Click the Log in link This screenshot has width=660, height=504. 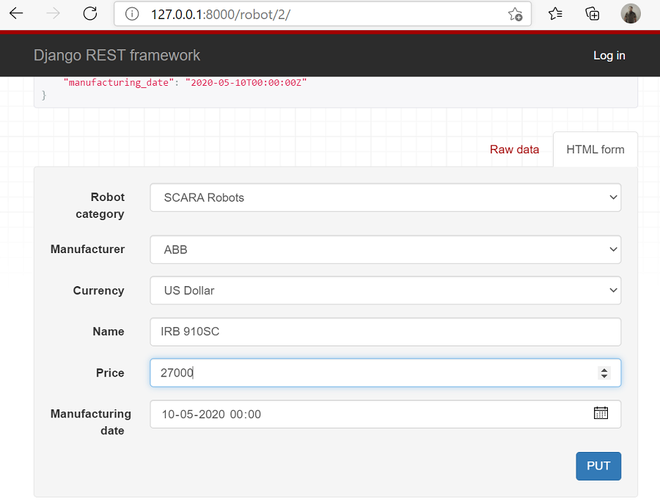[x=609, y=56]
